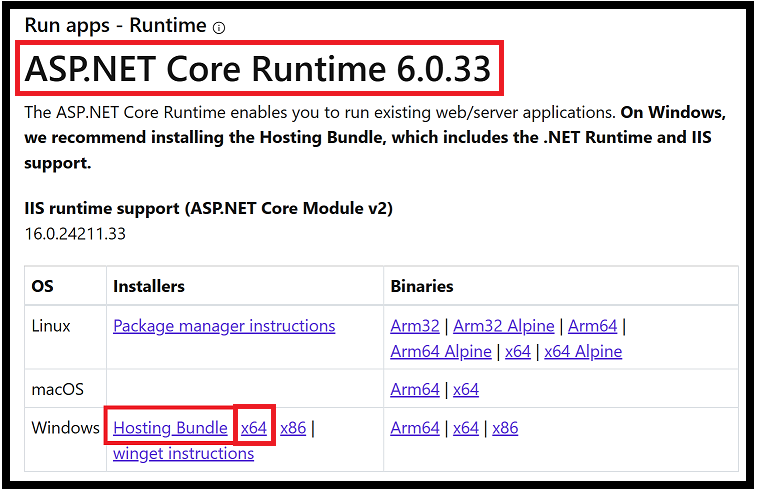Download the Windows Hosting Bundle installer
This screenshot has height=495, width=757.
170,428
